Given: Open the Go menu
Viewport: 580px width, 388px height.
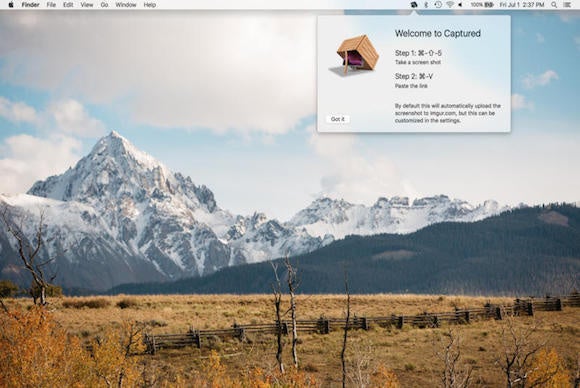Looking at the screenshot, I should click(104, 5).
